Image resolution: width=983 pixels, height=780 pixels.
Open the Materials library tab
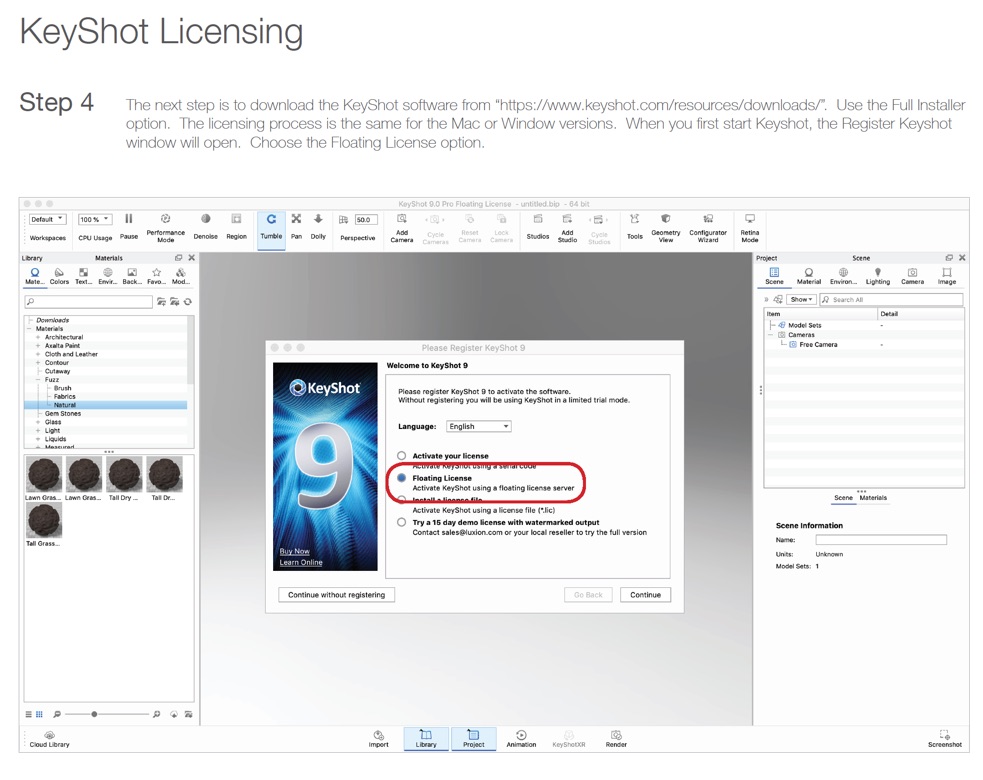[x=34, y=276]
